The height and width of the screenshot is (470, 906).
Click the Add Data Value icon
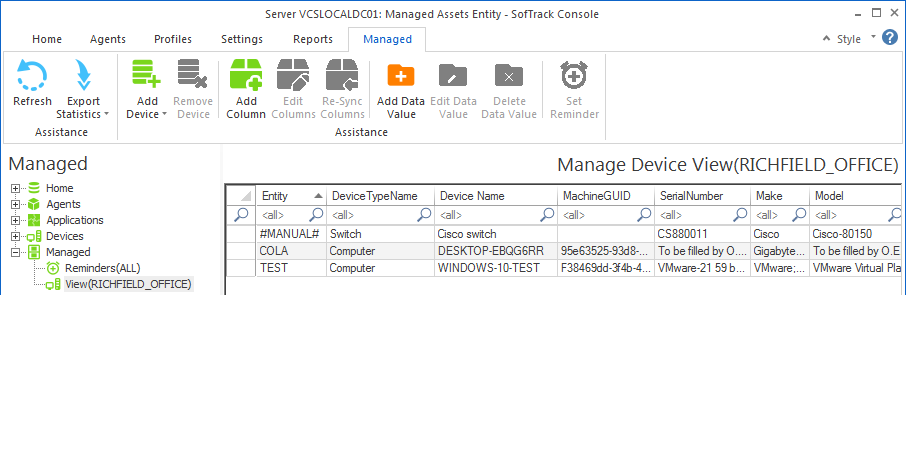pyautogui.click(x=400, y=76)
